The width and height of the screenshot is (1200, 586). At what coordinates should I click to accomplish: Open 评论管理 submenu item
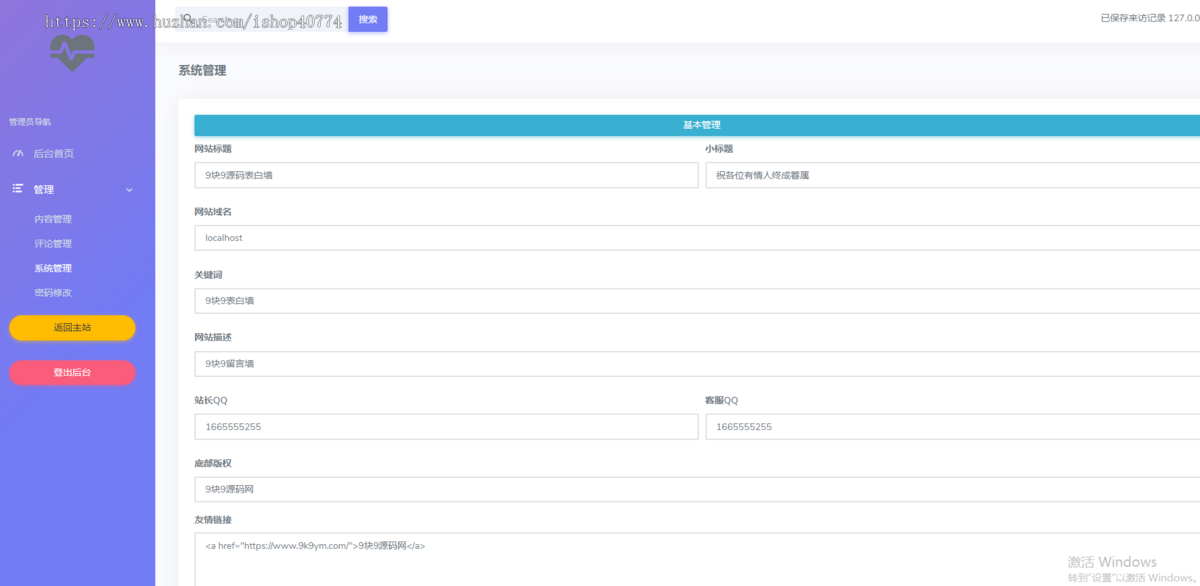coord(53,244)
